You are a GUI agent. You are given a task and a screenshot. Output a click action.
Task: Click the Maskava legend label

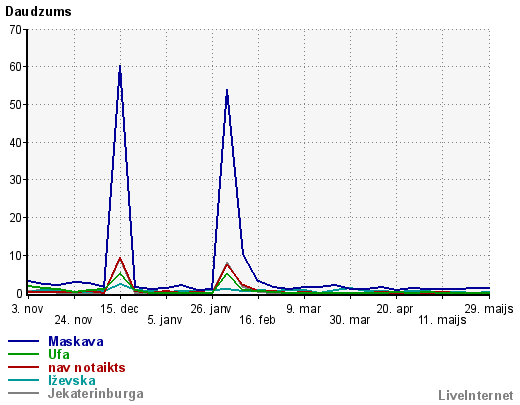click(x=76, y=341)
